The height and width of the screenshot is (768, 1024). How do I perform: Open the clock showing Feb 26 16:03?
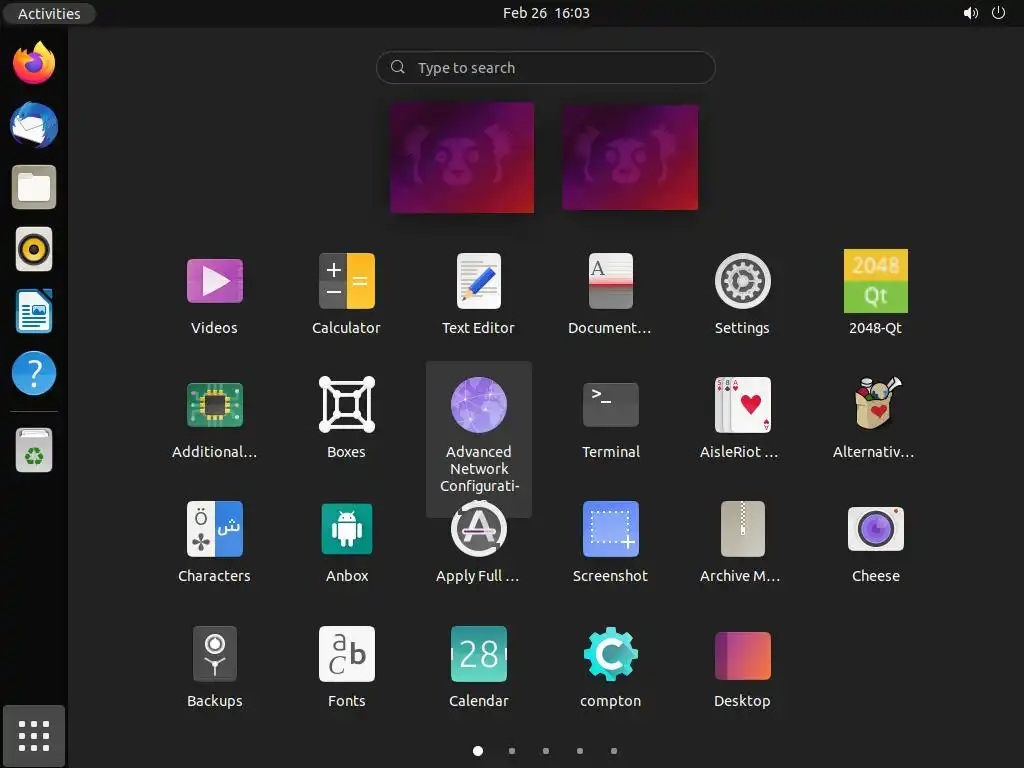[x=546, y=13]
